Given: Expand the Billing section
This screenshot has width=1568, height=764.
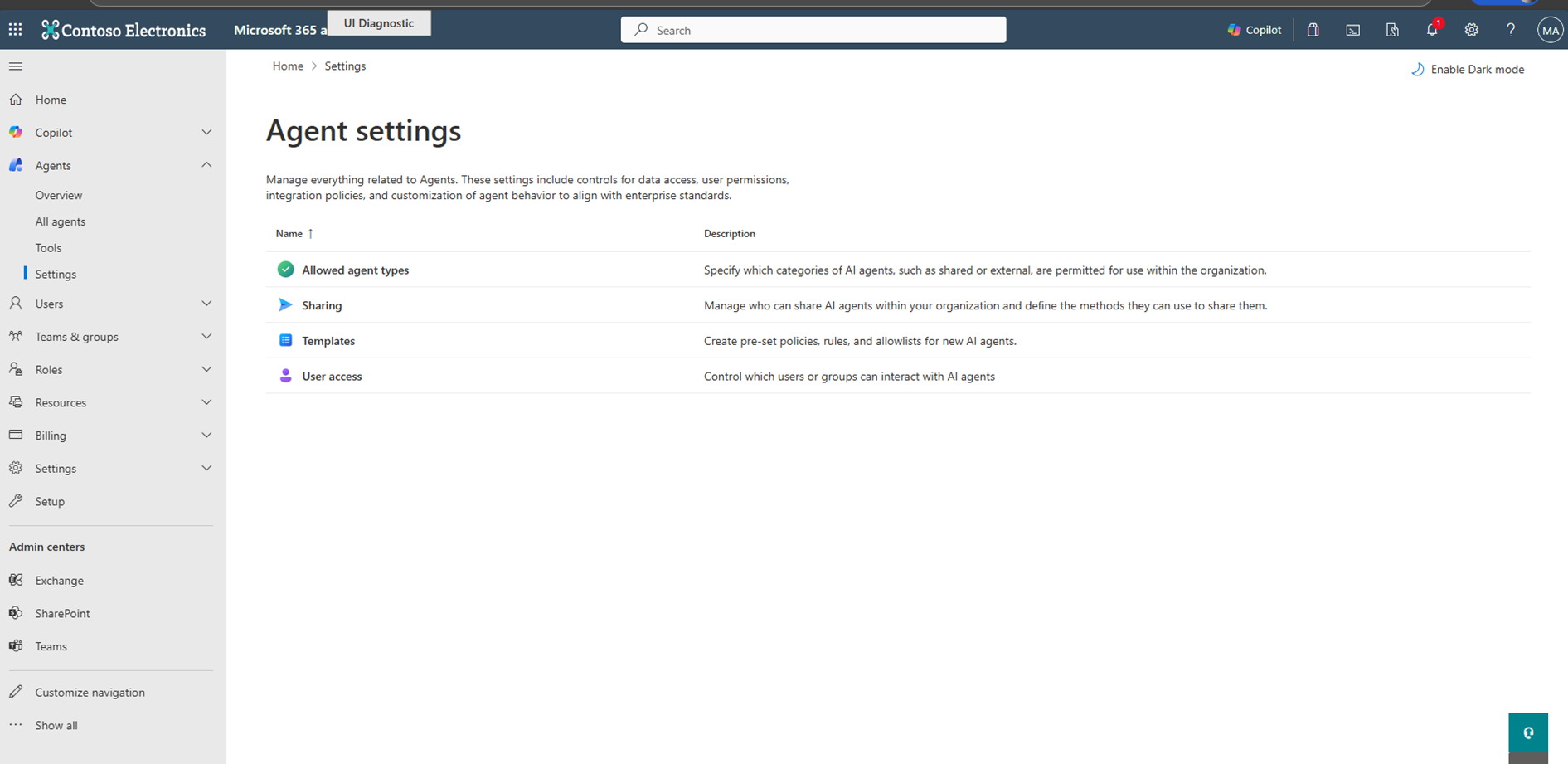Looking at the screenshot, I should pos(206,435).
